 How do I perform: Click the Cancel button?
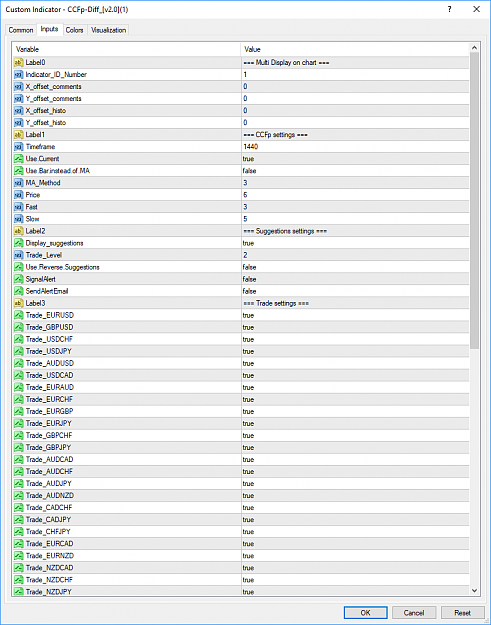tap(414, 613)
